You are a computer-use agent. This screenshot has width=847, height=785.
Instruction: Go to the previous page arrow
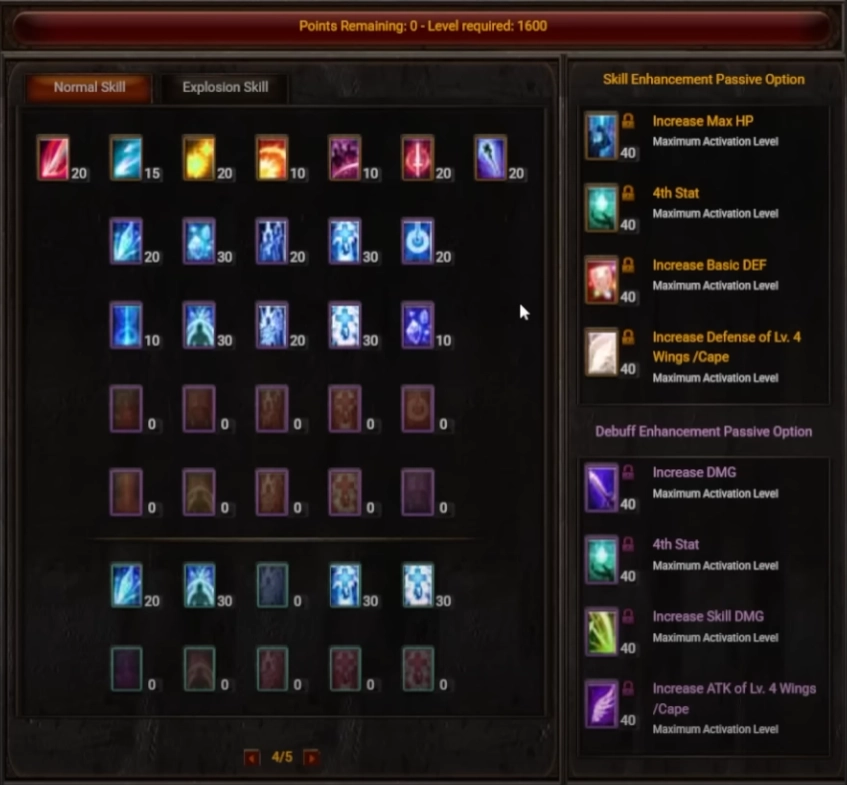(252, 757)
